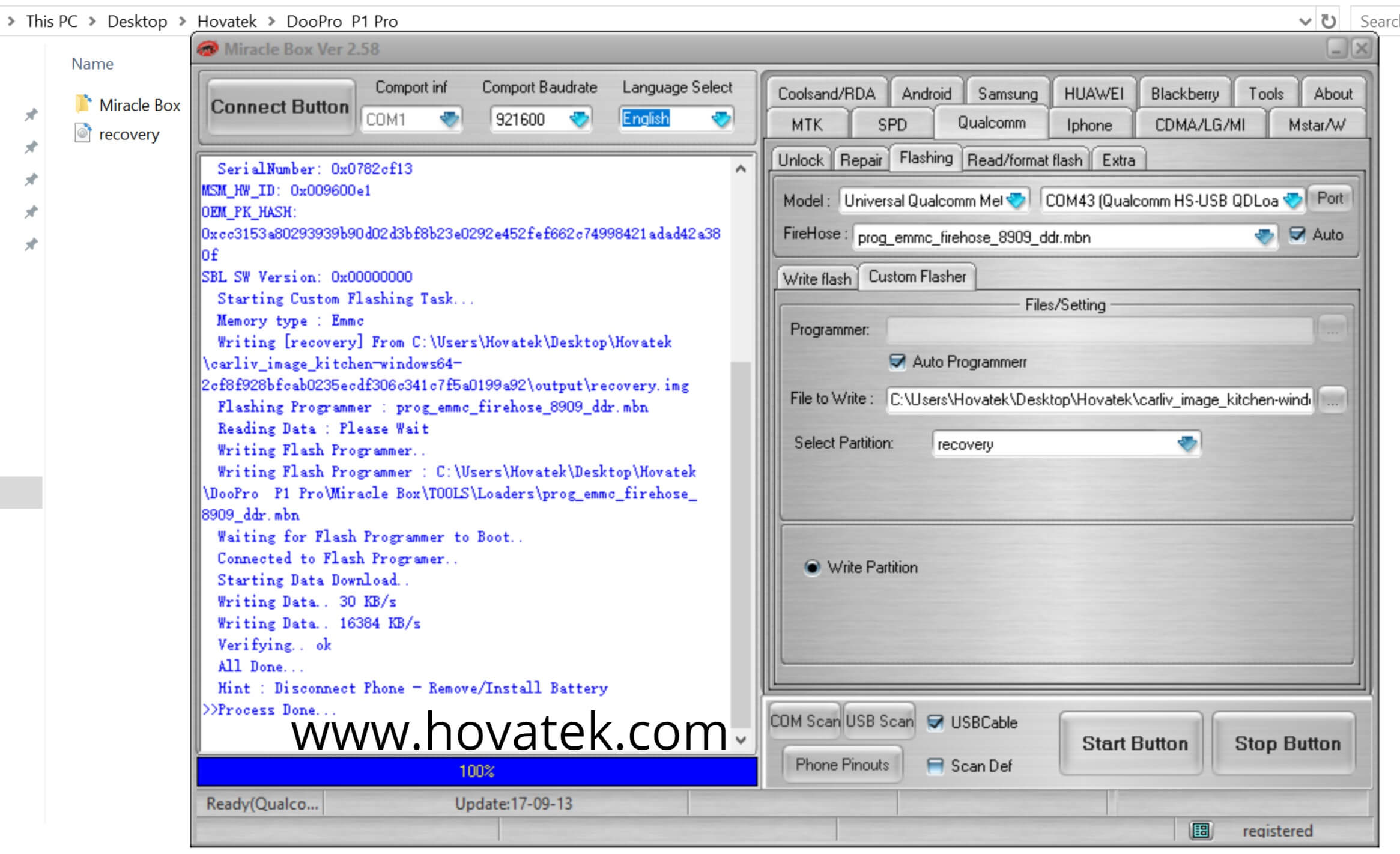
Task: Click the This PC breadcrumb chevron
Action: coord(92,21)
